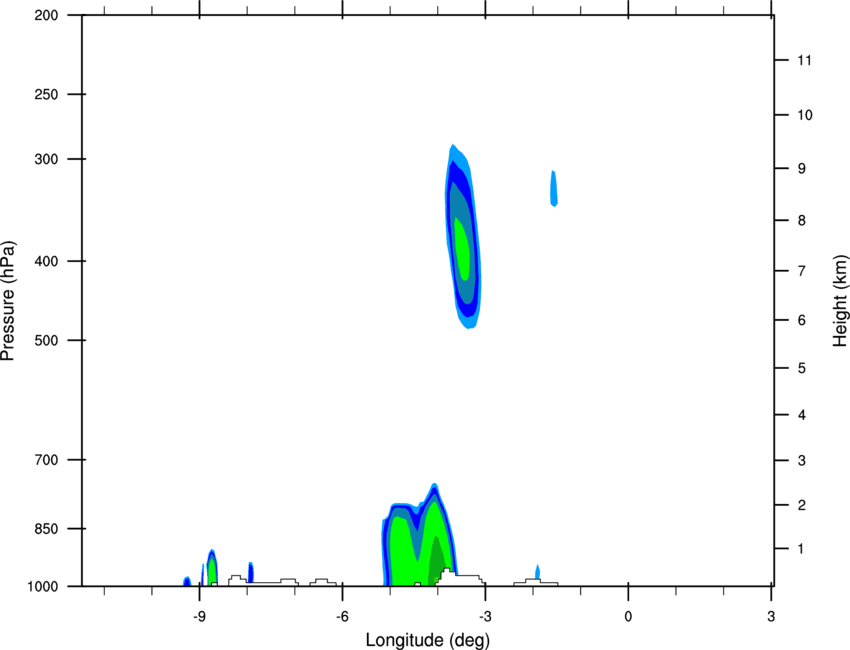Click the 200 pressure tick label
Viewport: 850px width, 650px height.
[46, 15]
